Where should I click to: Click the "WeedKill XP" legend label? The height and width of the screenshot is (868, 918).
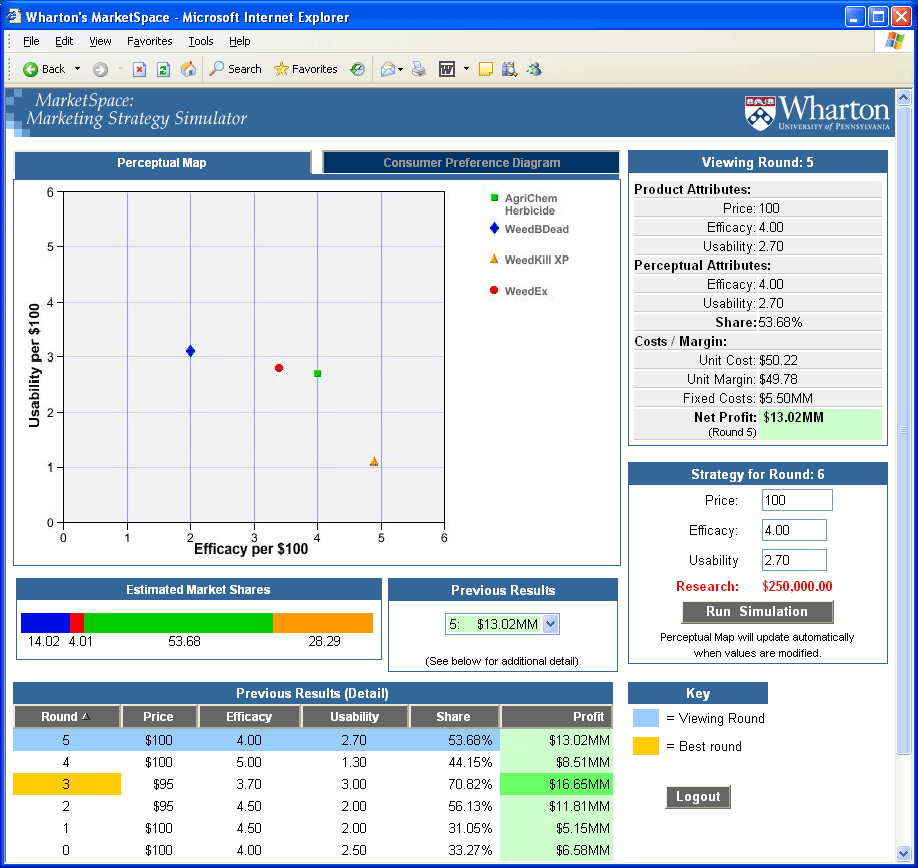(x=537, y=260)
